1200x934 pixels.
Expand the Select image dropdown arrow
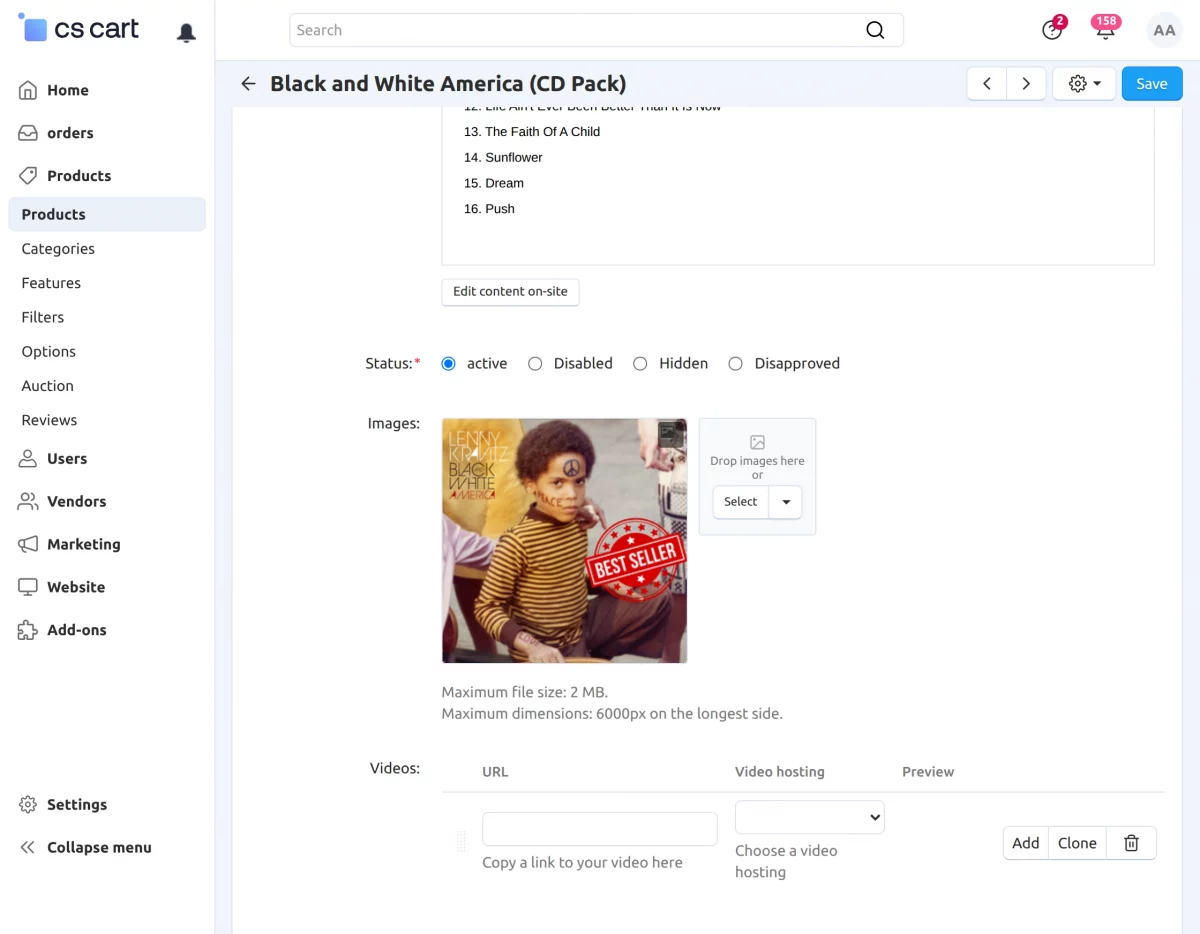click(786, 502)
